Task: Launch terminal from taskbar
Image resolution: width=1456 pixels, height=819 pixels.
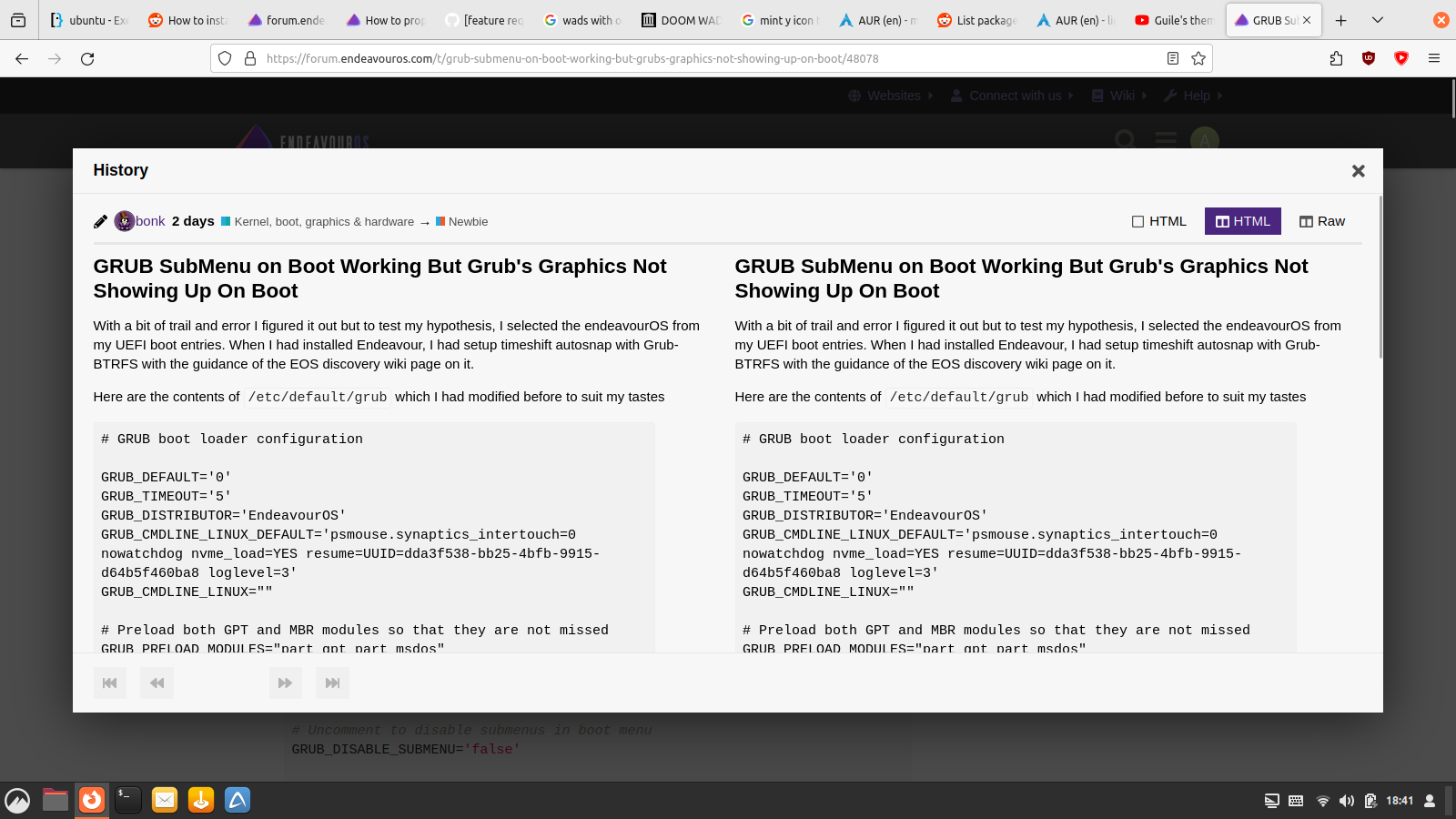Action: pos(128,800)
